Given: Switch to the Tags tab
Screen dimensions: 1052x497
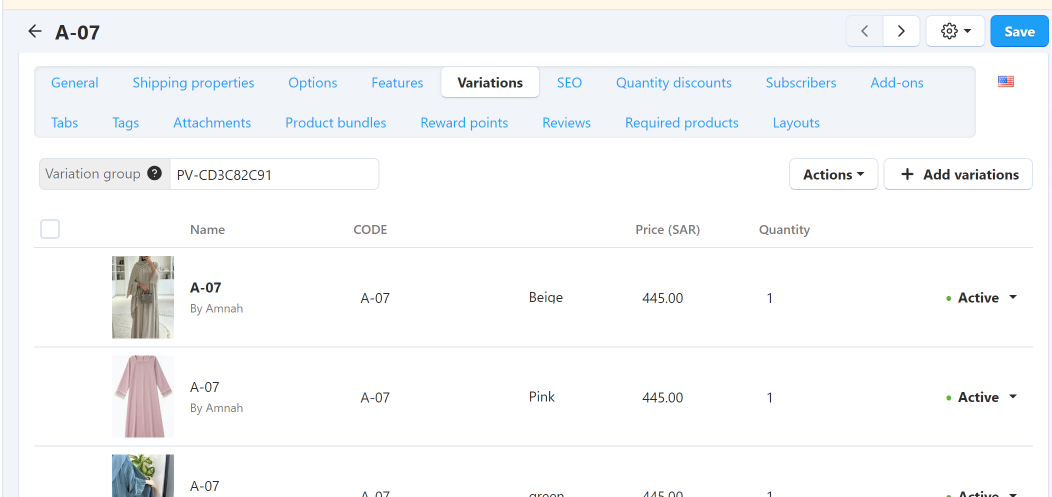Looking at the screenshot, I should [x=125, y=123].
